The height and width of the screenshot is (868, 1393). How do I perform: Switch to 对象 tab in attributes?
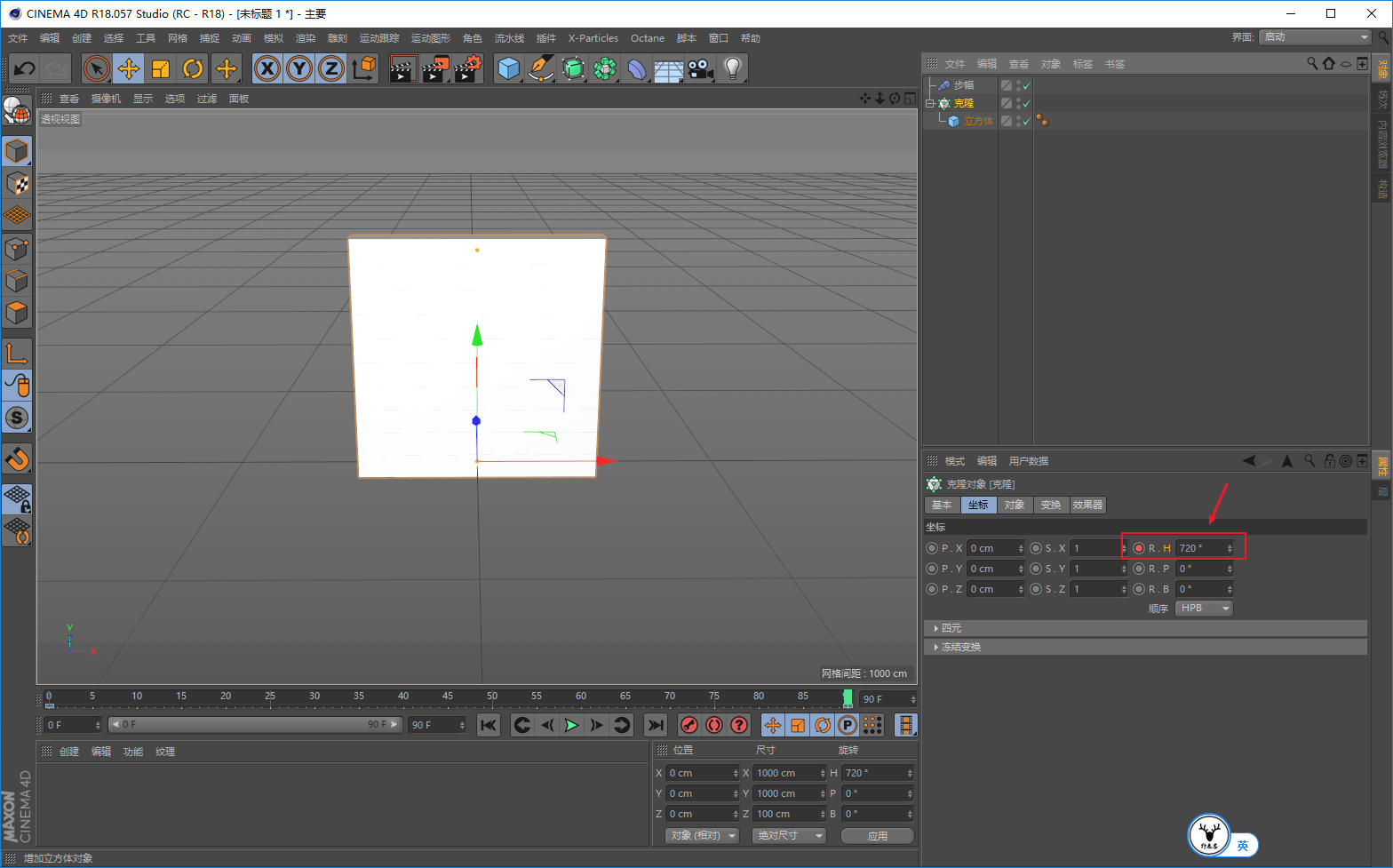tap(1015, 505)
